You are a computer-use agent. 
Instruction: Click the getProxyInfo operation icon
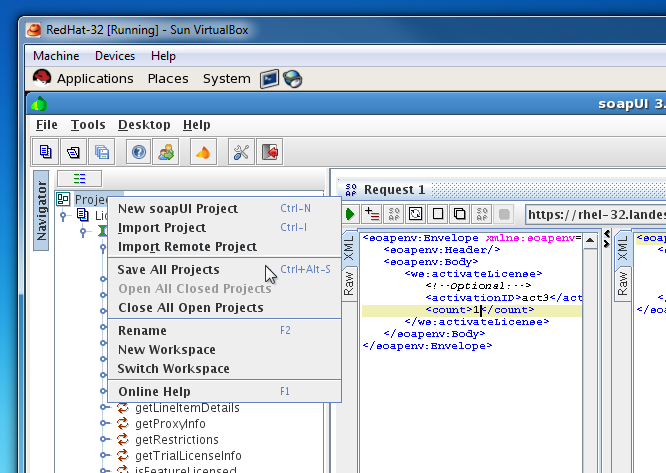(x=123, y=423)
